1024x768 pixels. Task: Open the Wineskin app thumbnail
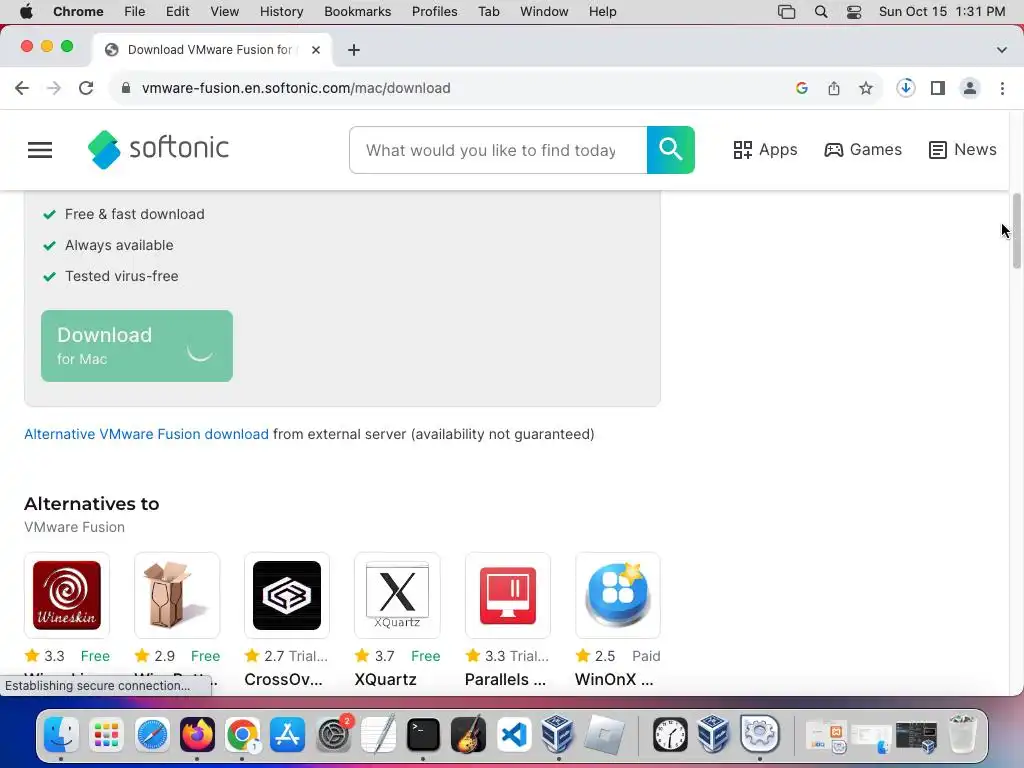pos(67,595)
